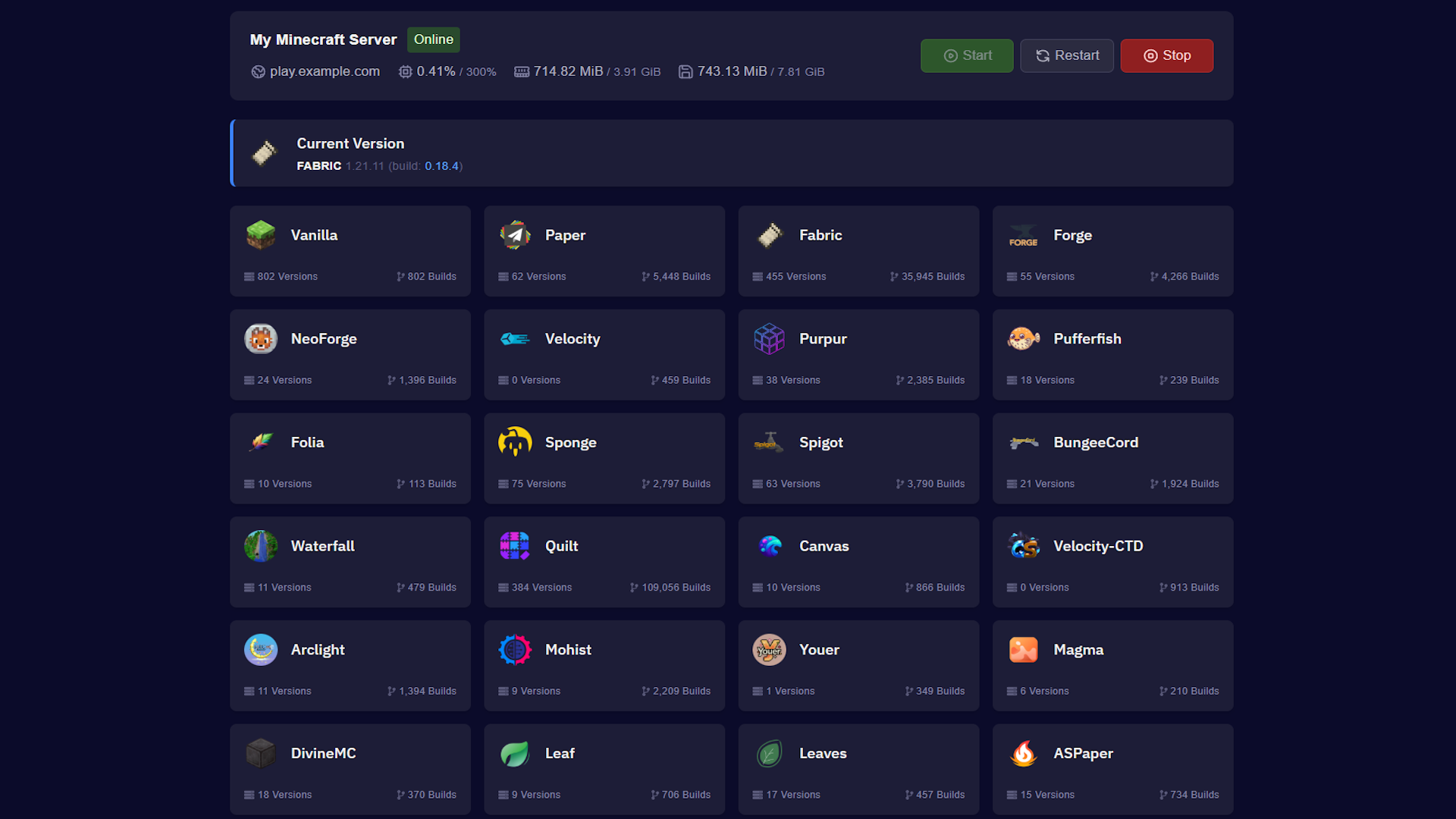Click '0 Versions' on Velocity-CTD card
Viewport: 1456px width, 819px height.
pos(1037,588)
